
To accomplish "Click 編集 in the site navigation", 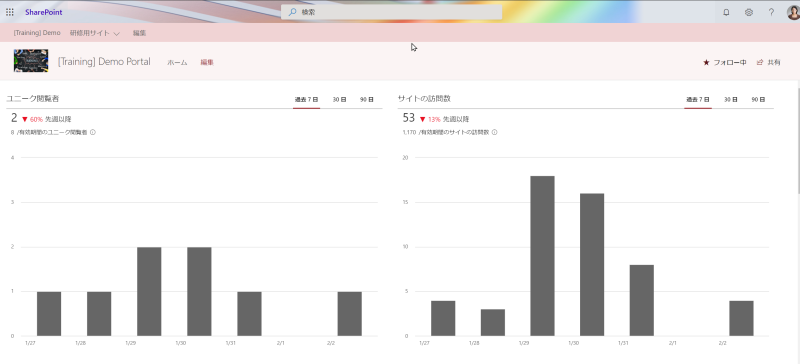I will pos(207,62).
